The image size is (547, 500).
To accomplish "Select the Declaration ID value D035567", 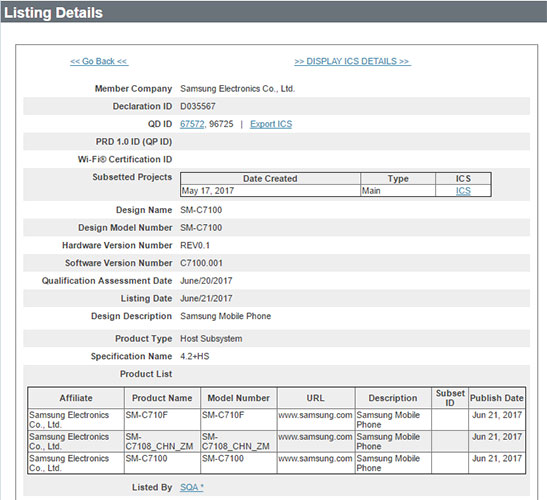I will pyautogui.click(x=198, y=106).
